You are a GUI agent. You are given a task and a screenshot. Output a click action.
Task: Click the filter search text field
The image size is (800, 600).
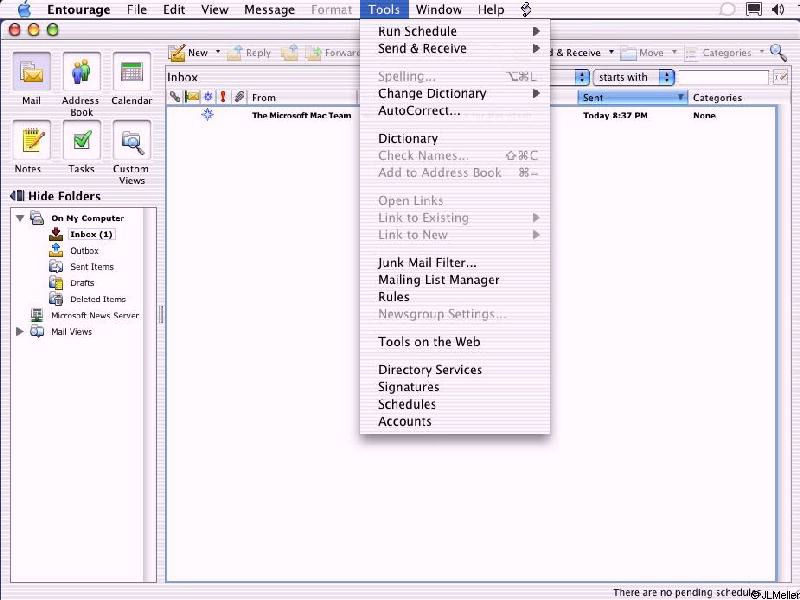(x=723, y=77)
